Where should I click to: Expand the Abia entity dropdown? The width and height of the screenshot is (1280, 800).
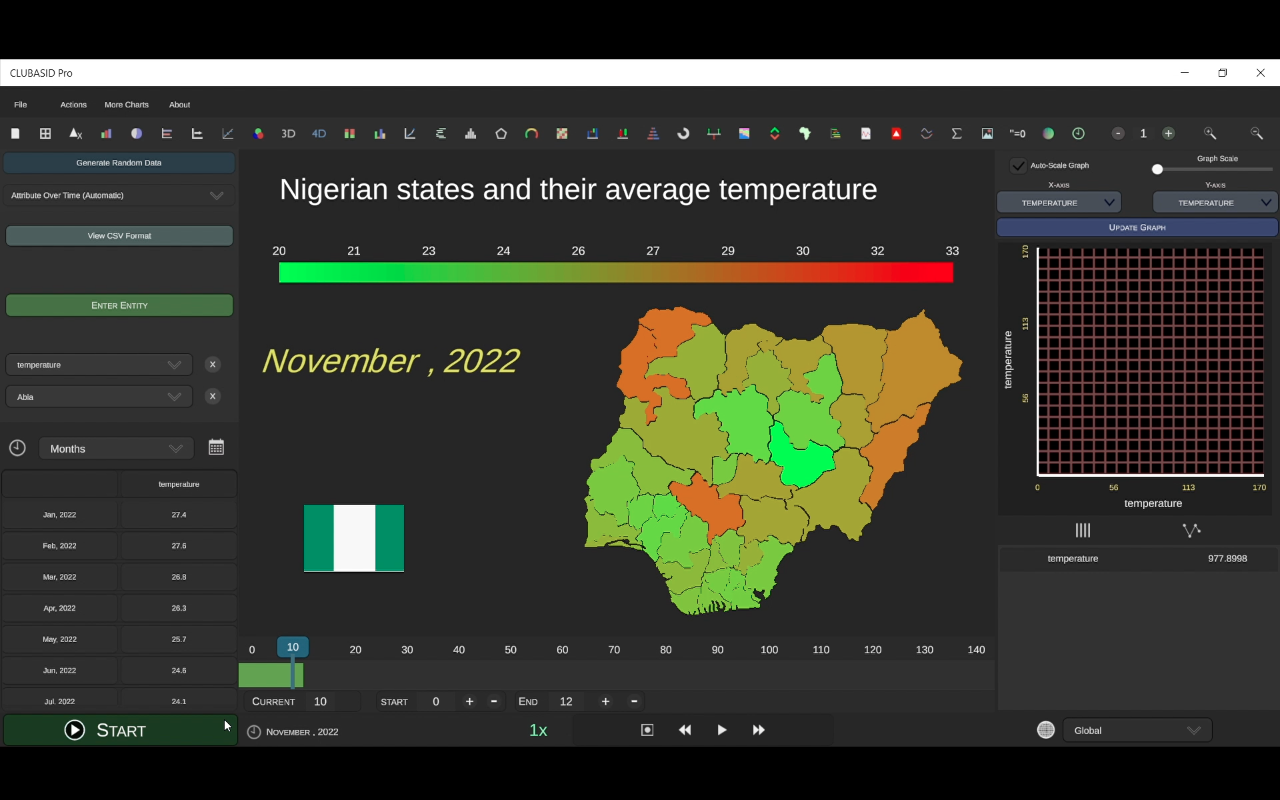point(99,397)
